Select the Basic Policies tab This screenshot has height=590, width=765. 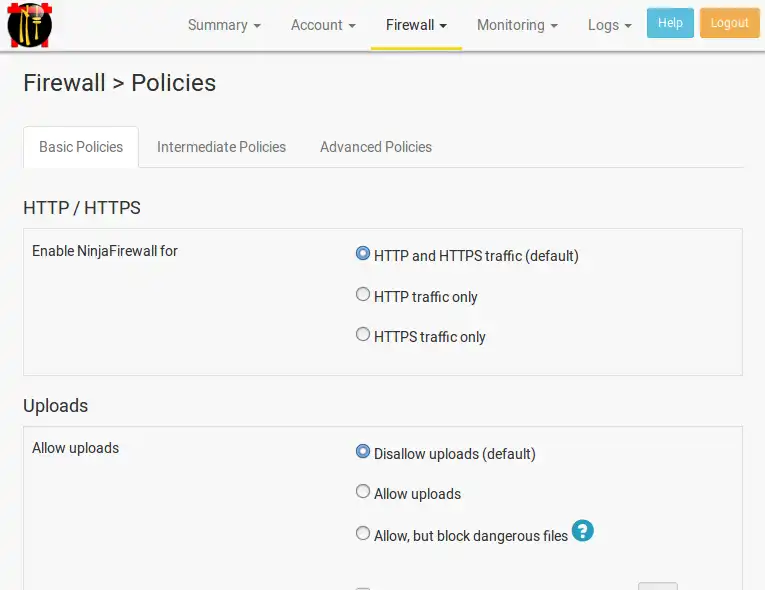[81, 147]
